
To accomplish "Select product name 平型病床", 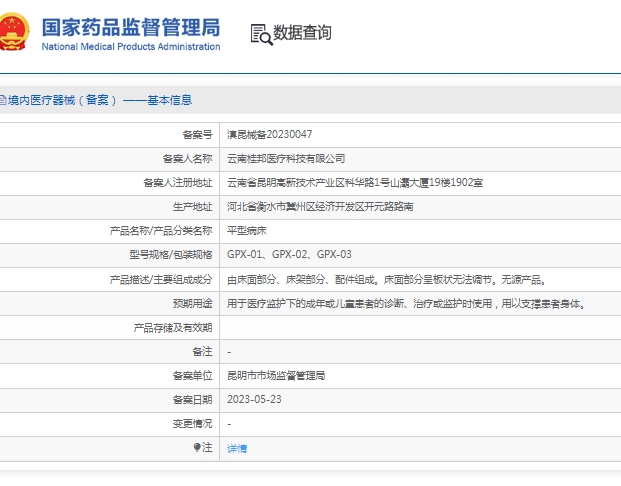I will point(247,231).
